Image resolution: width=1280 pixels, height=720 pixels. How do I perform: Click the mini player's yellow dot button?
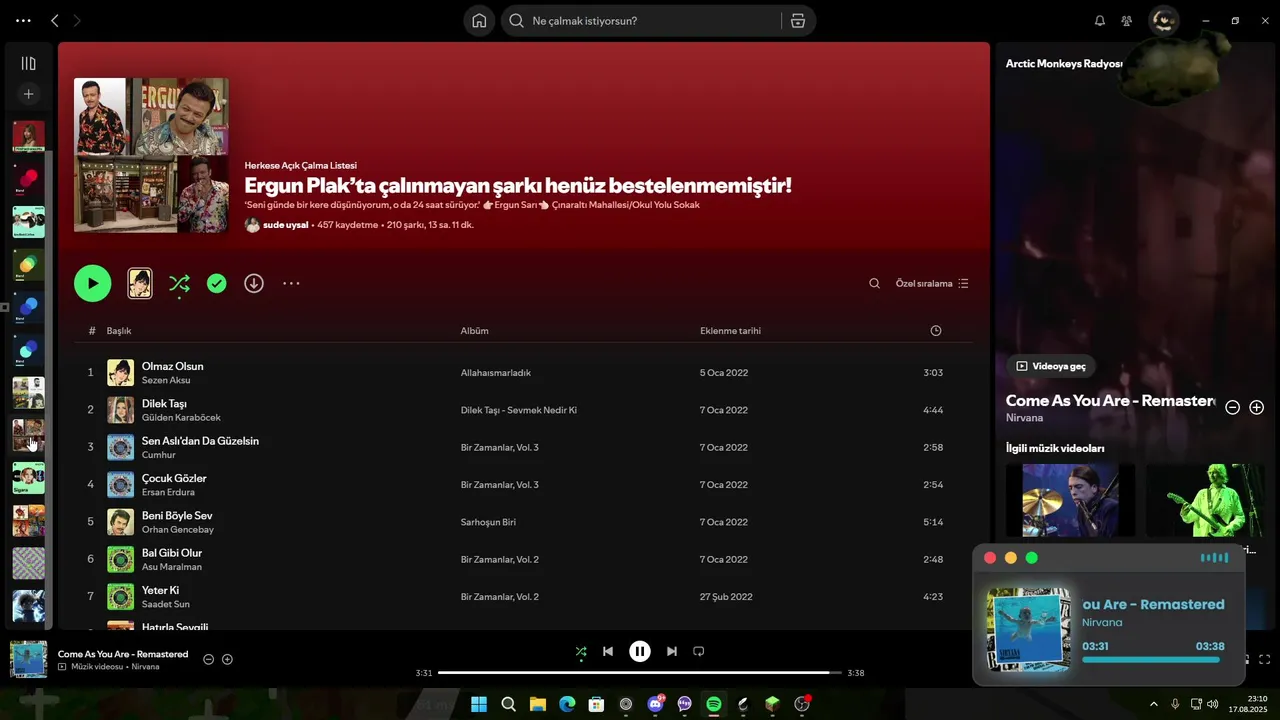point(1011,558)
